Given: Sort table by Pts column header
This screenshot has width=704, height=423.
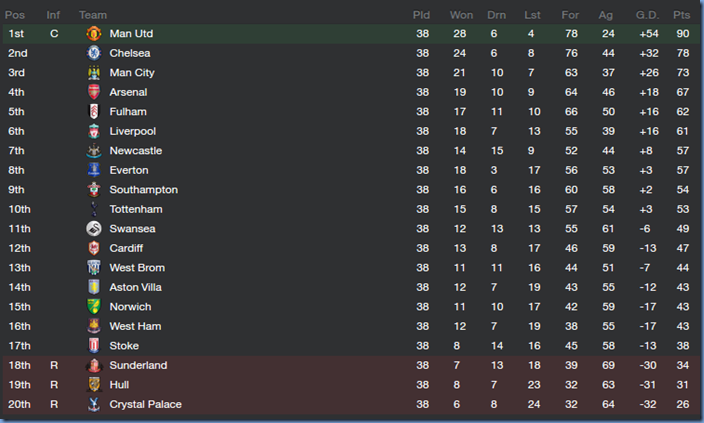Looking at the screenshot, I should (x=683, y=14).
